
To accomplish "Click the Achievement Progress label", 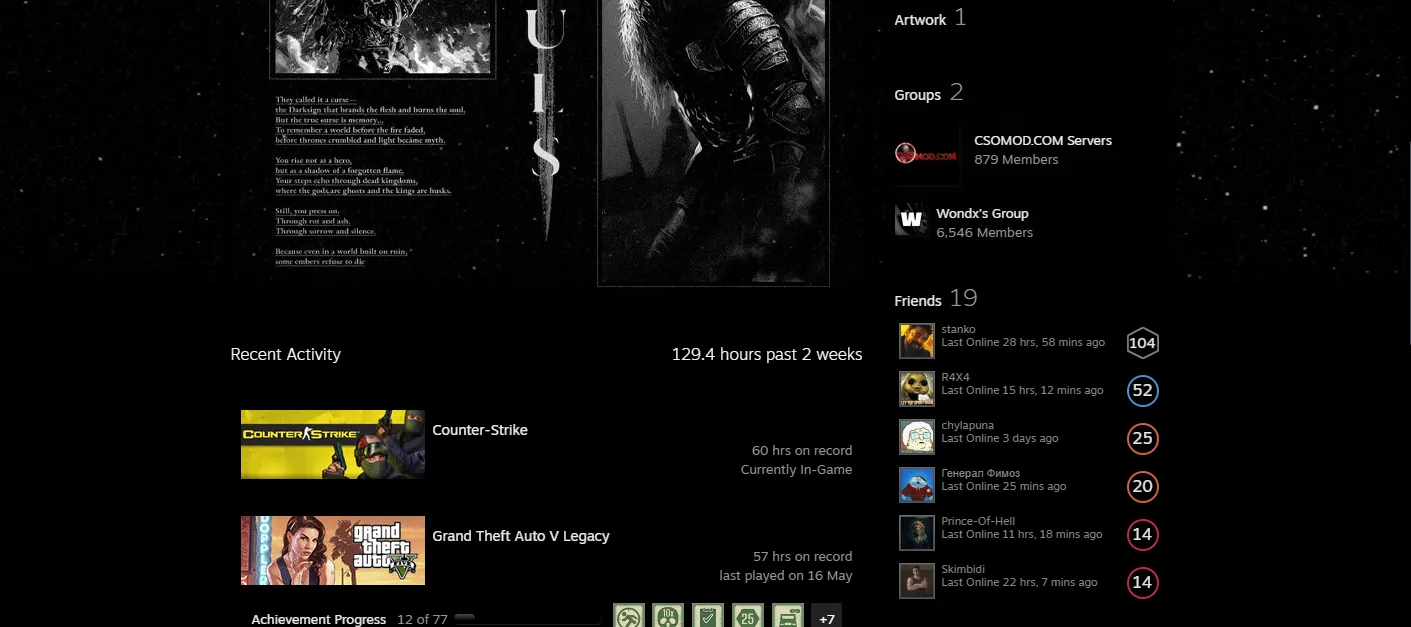I will 318,619.
